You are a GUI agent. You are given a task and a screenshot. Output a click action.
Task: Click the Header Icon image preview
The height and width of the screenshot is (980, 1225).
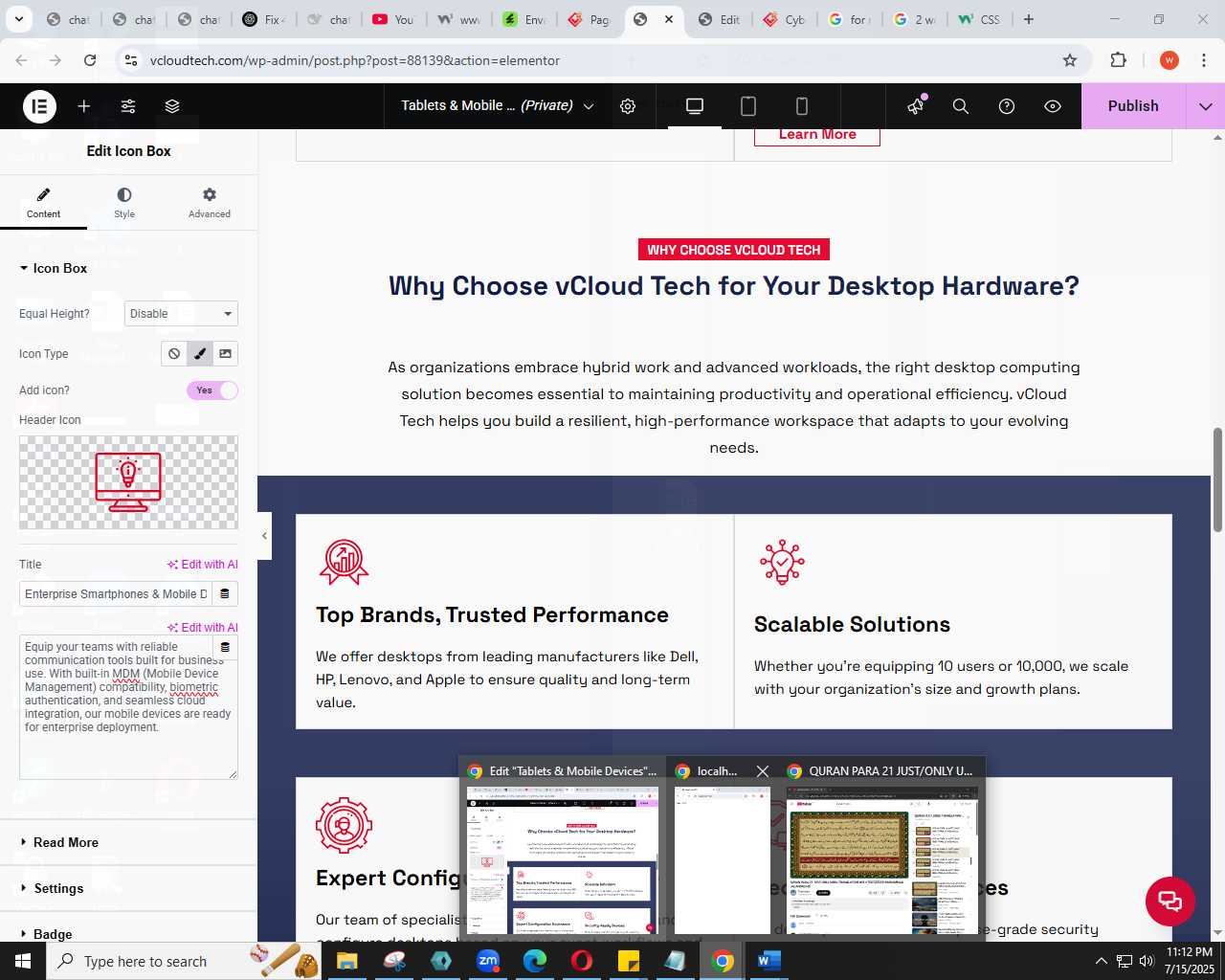click(x=128, y=482)
